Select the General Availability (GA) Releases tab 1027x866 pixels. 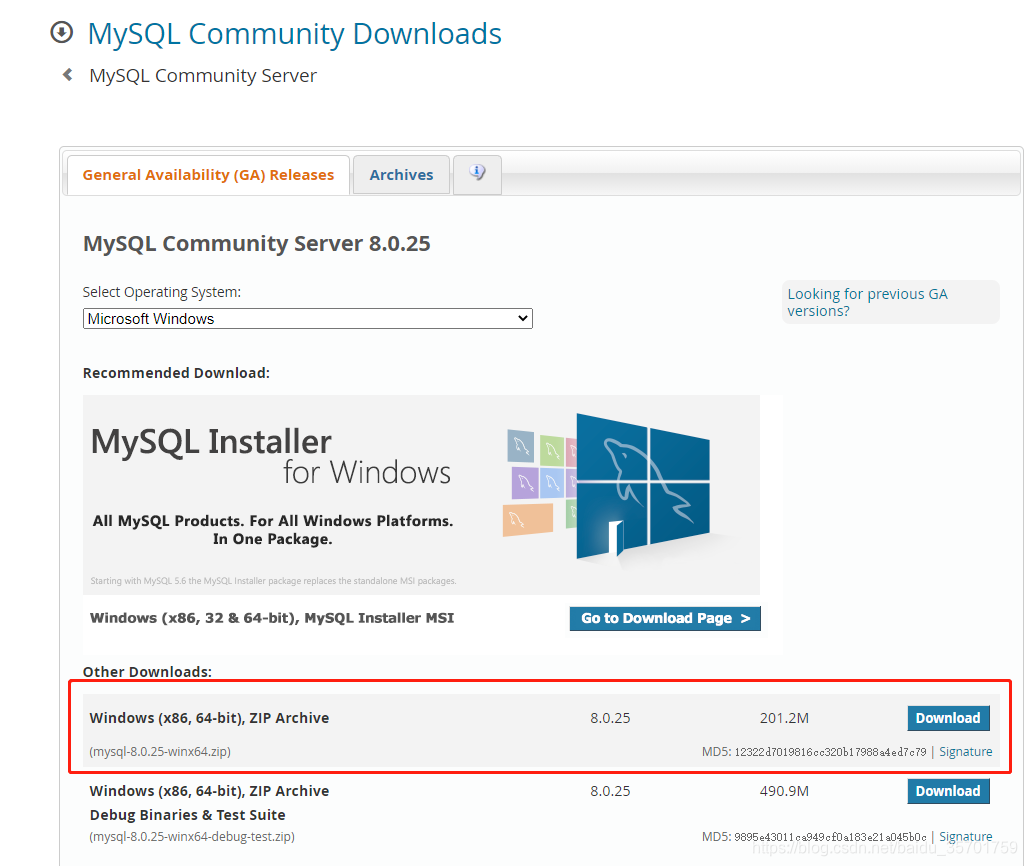[x=208, y=175]
